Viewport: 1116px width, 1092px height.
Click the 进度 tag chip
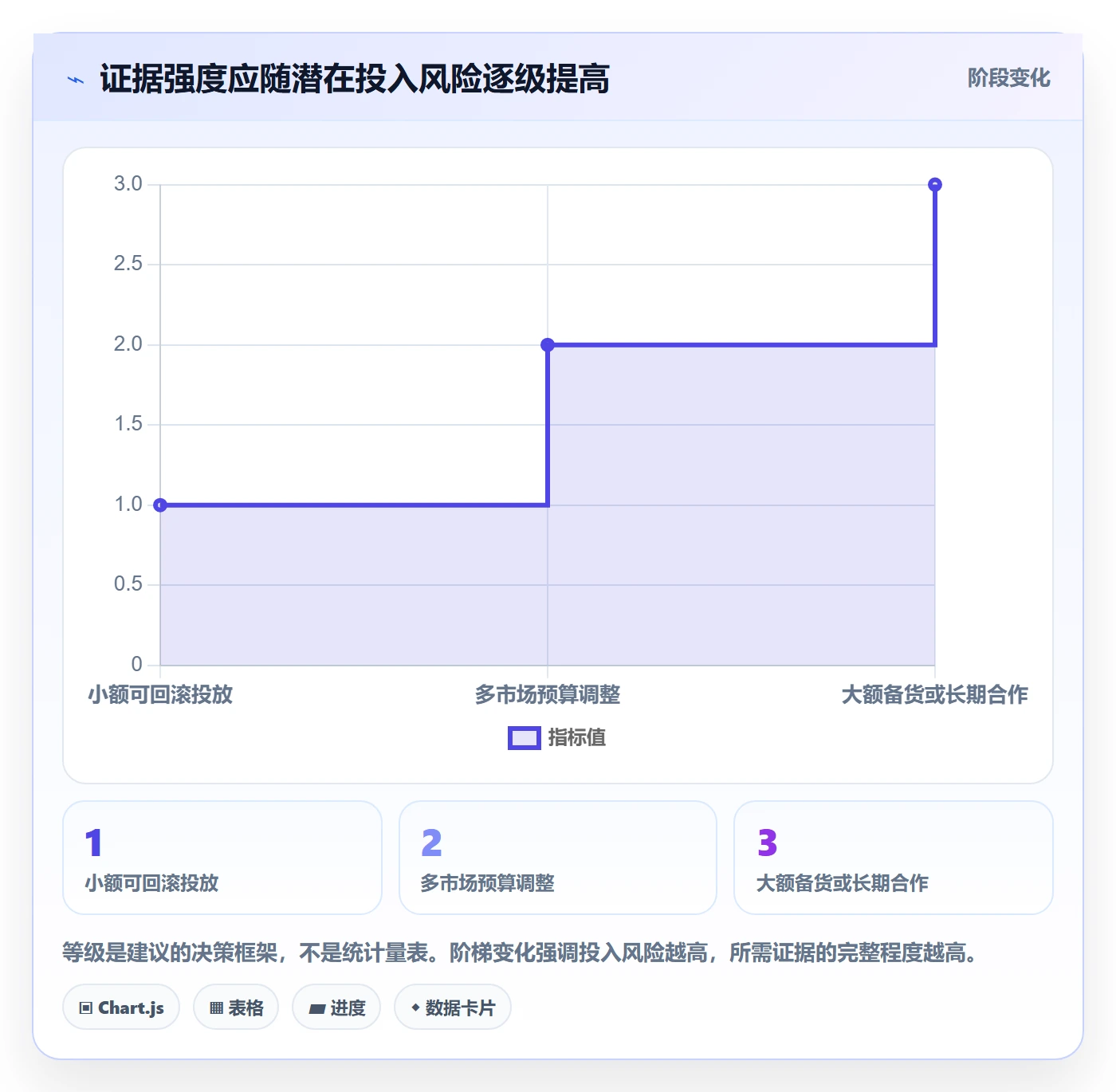click(x=336, y=1008)
